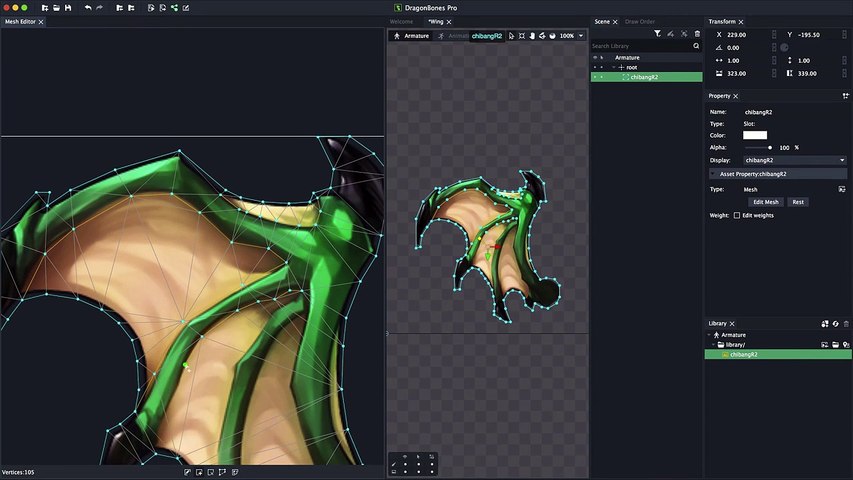The width and height of the screenshot is (853, 480).
Task: Click the trash icon in Library panel header
Action: [x=846, y=323]
